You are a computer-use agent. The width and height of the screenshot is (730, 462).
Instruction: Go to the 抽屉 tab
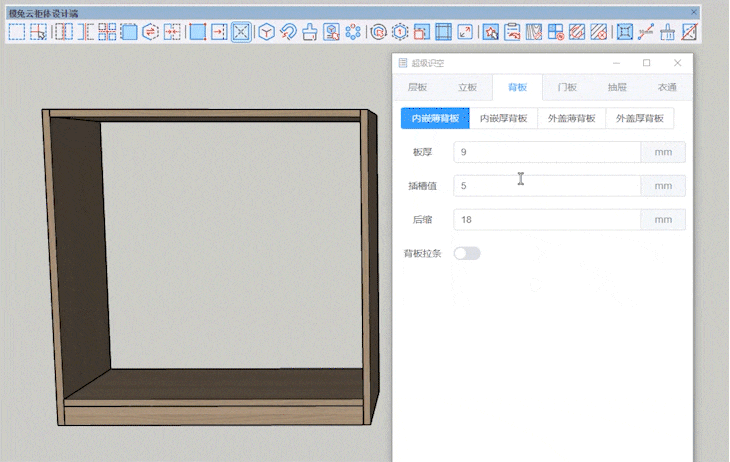click(617, 88)
